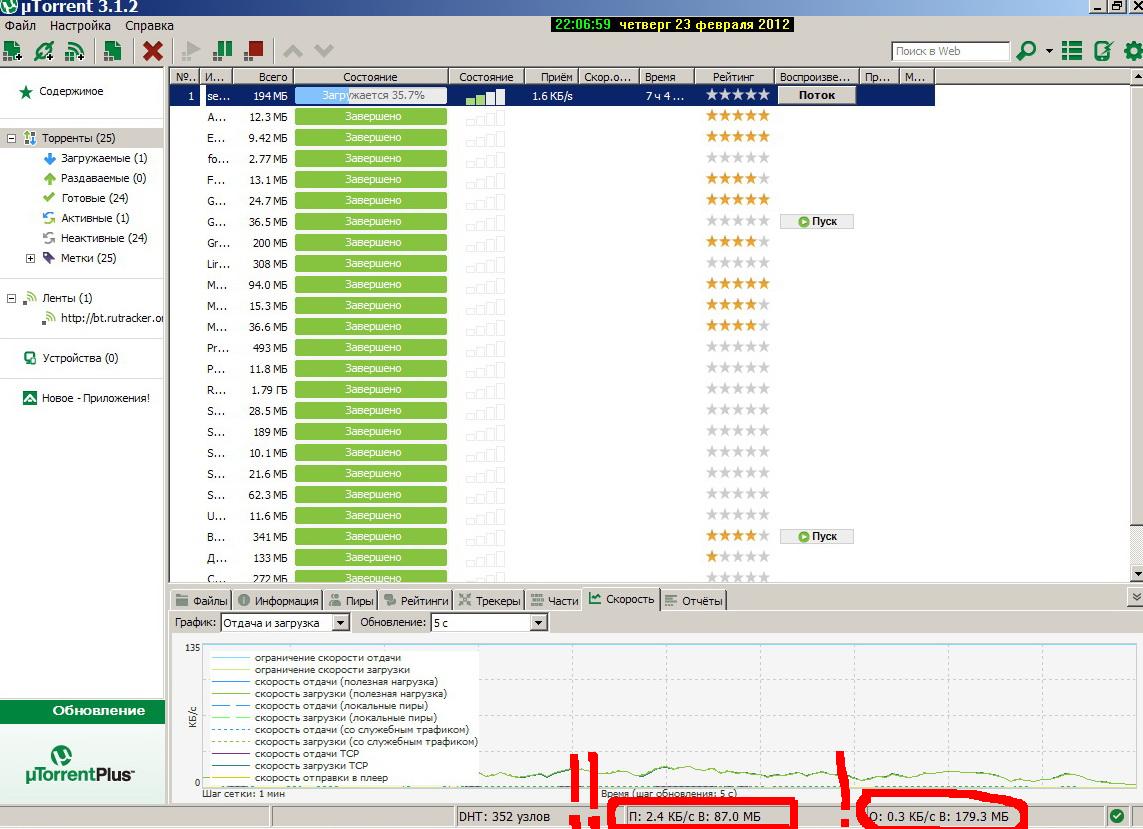Move torrent down in queue arrow

coord(324,51)
